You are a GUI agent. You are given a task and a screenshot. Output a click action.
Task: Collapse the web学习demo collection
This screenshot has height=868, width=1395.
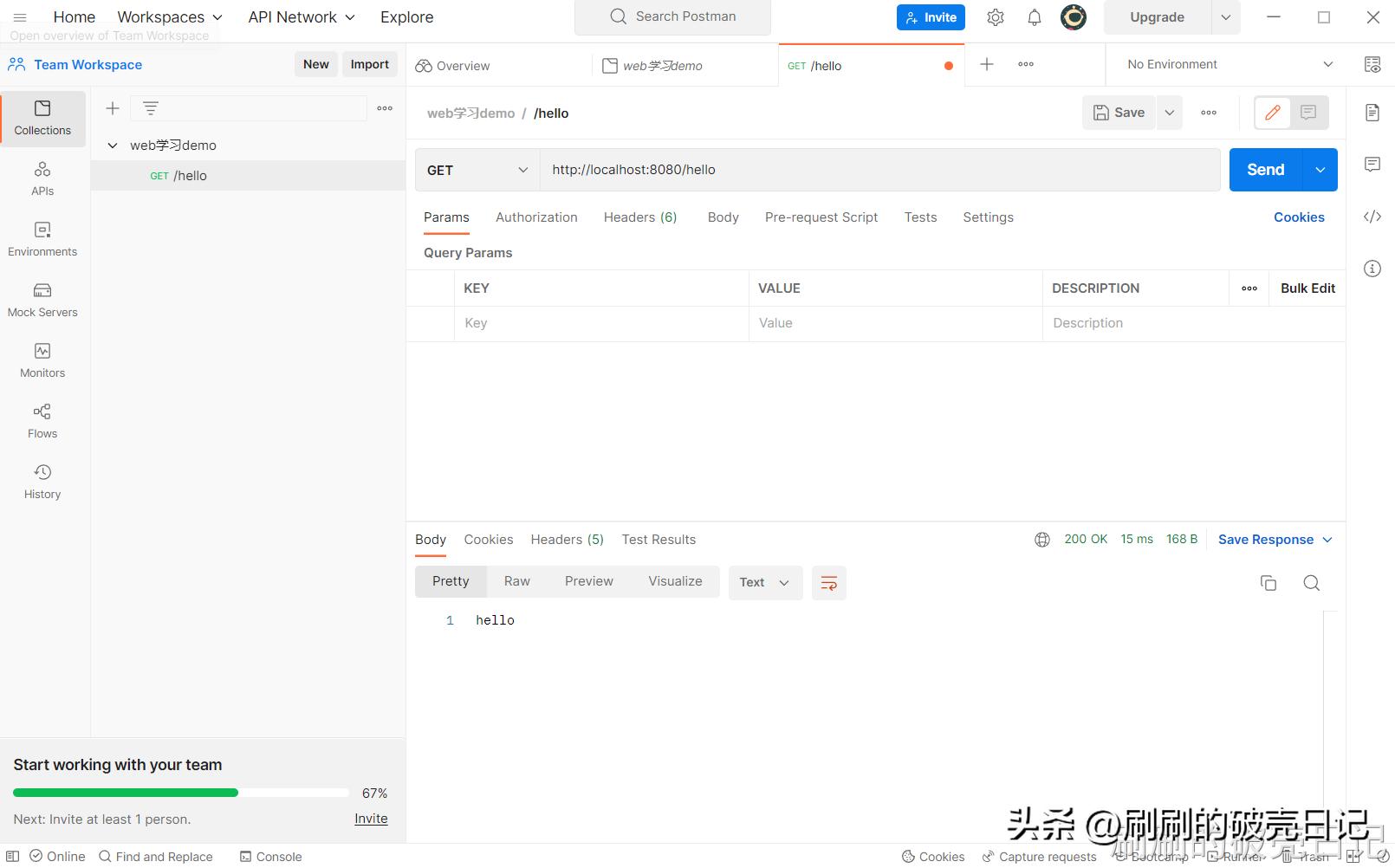coord(112,145)
